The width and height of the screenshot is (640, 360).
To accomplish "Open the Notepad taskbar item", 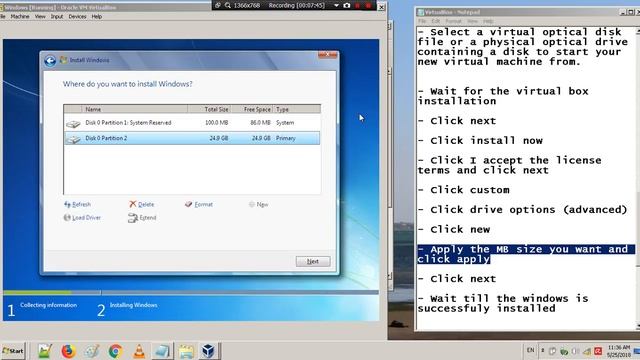I will tap(162, 351).
